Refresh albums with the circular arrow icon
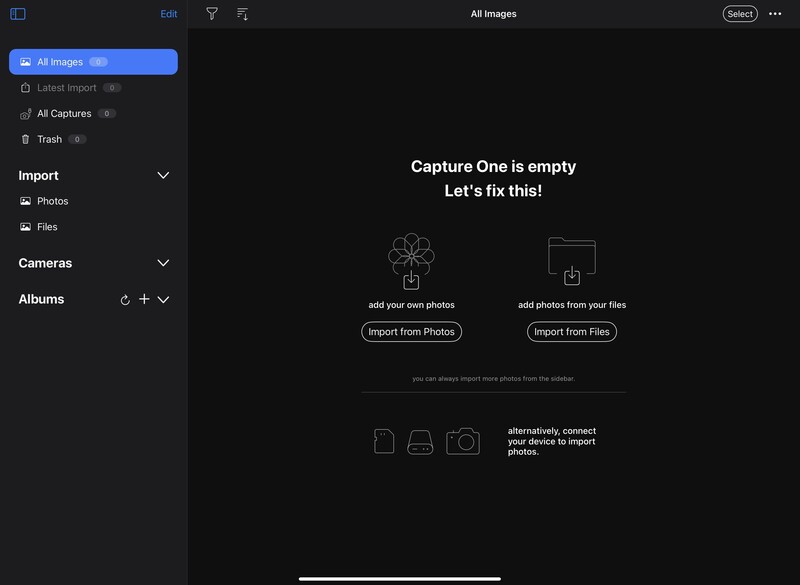The width and height of the screenshot is (800, 585). coord(125,300)
